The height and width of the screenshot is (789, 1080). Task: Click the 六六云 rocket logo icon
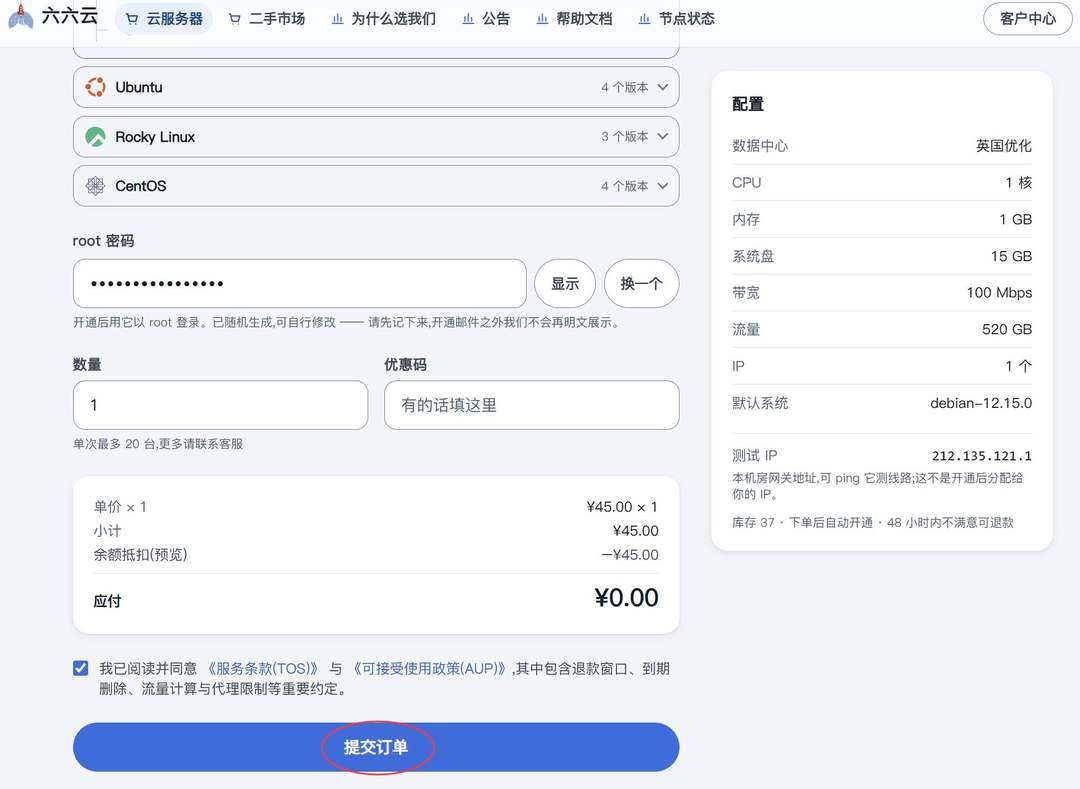pos(21,17)
